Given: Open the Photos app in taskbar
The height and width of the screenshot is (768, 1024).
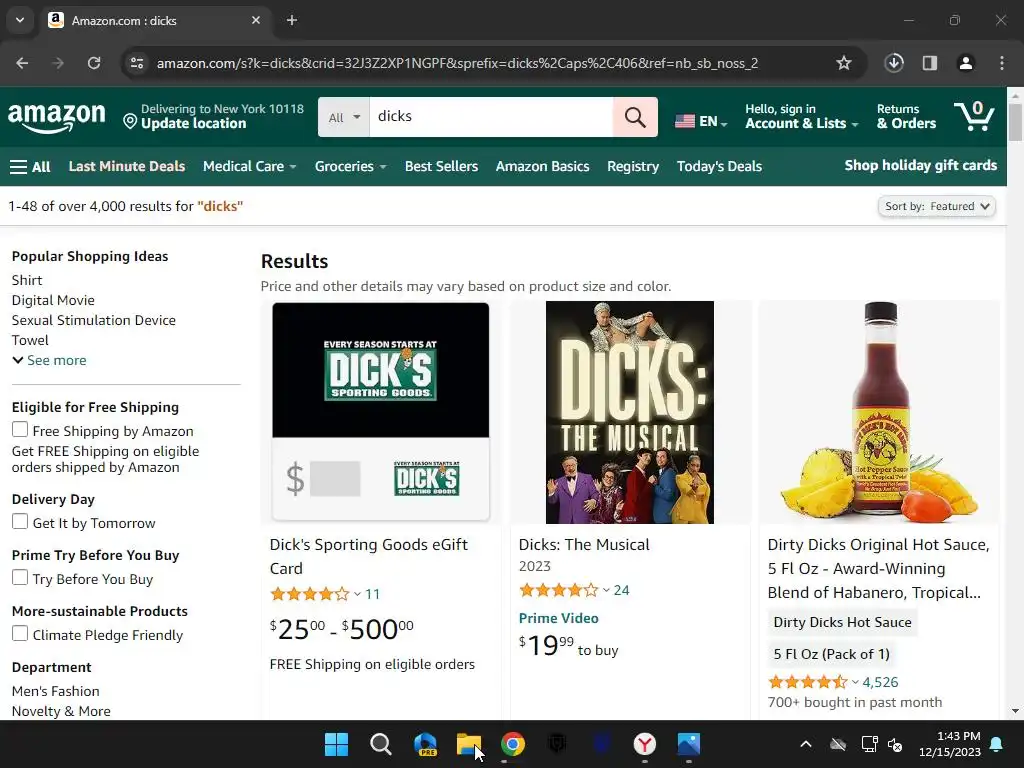Looking at the screenshot, I should [x=688, y=744].
